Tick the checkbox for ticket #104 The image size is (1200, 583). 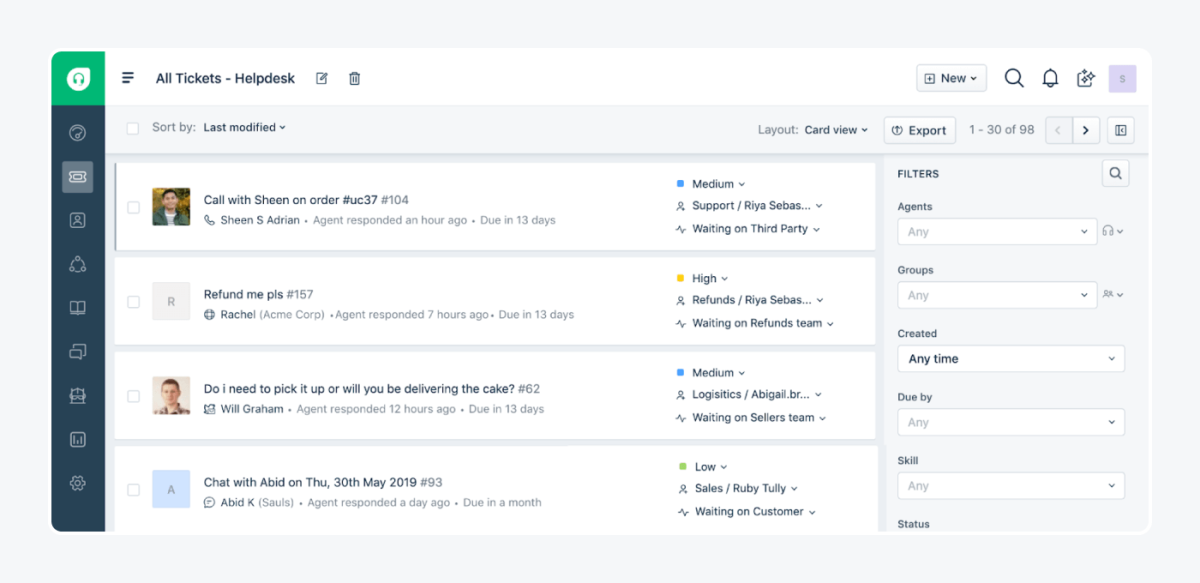[132, 206]
